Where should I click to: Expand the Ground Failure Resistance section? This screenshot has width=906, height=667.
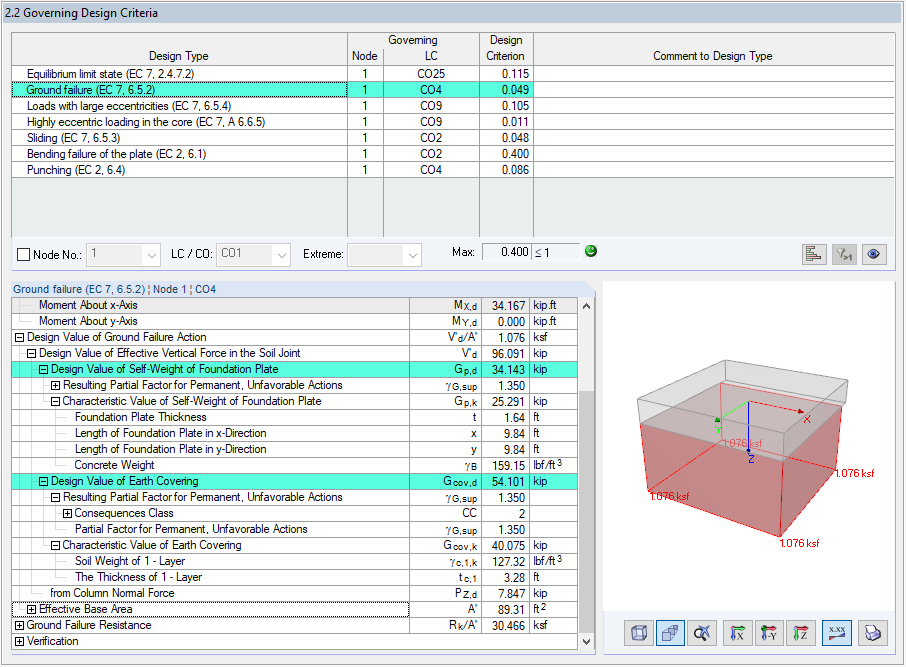pyautogui.click(x=20, y=625)
